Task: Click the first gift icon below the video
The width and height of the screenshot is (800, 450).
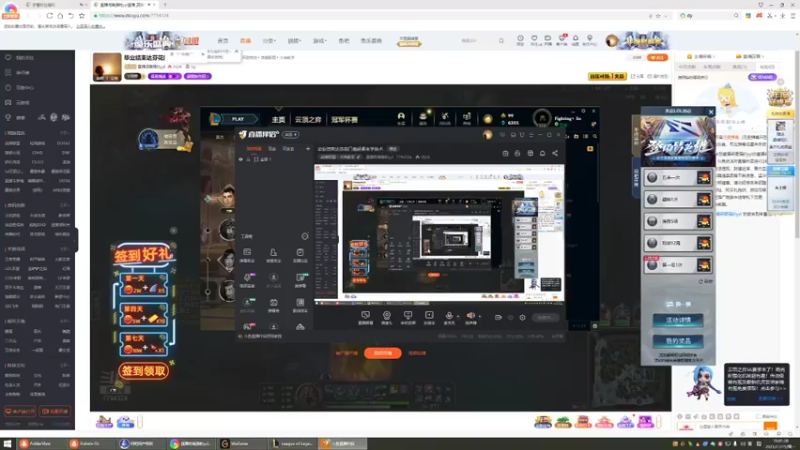Action: pyautogui.click(x=104, y=421)
